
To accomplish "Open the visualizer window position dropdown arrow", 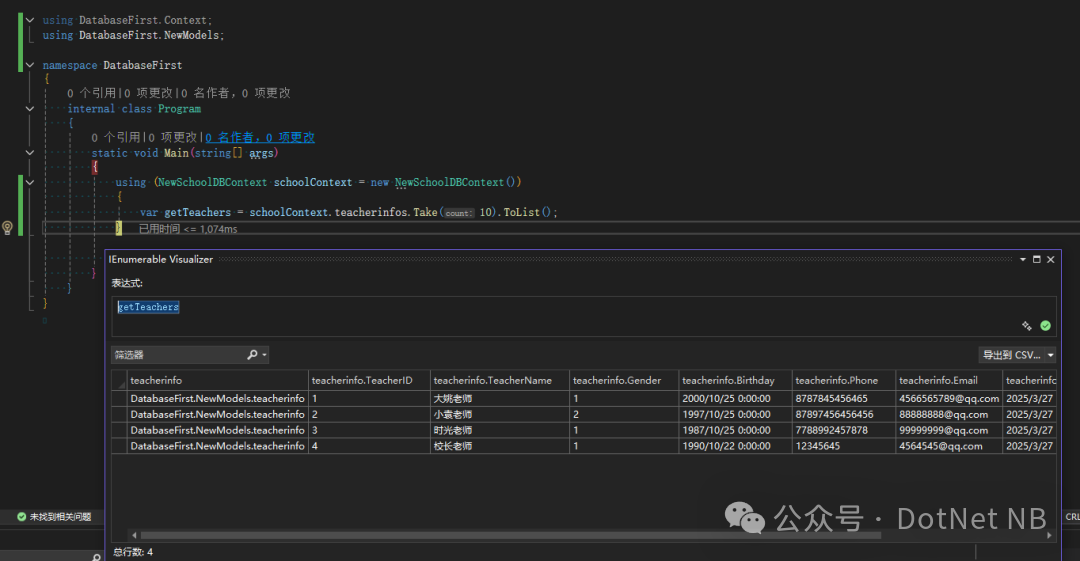I will [x=1023, y=259].
